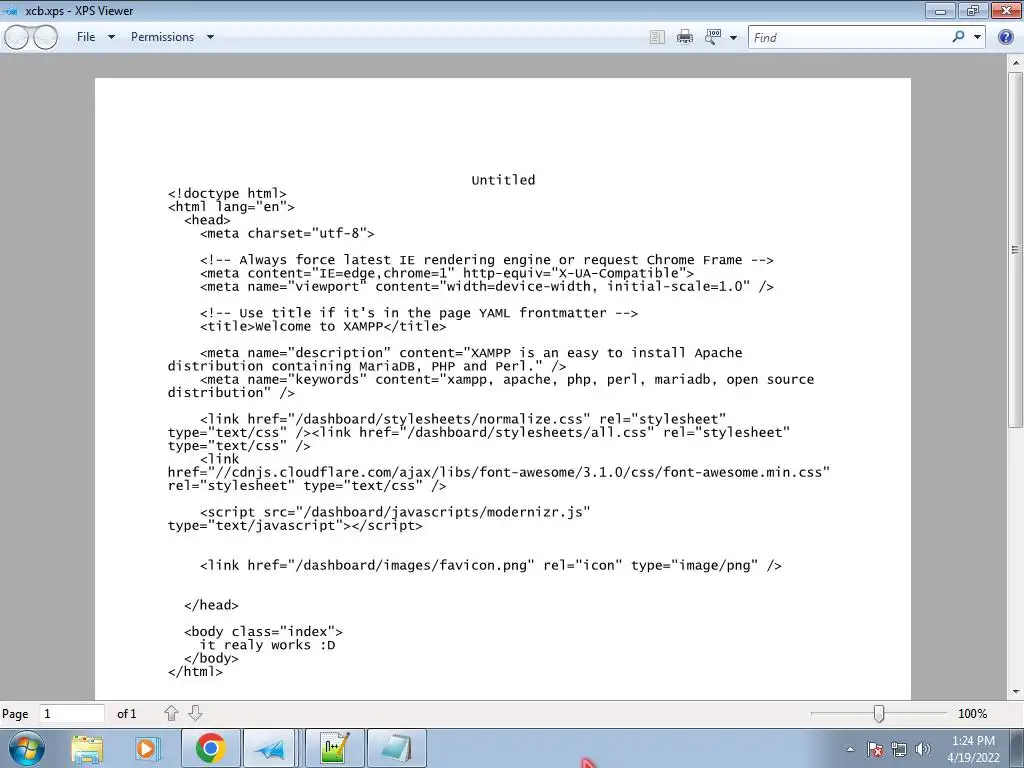Minimize the XPS Viewer window
Viewport: 1024px width, 768px height.
tap(940, 10)
